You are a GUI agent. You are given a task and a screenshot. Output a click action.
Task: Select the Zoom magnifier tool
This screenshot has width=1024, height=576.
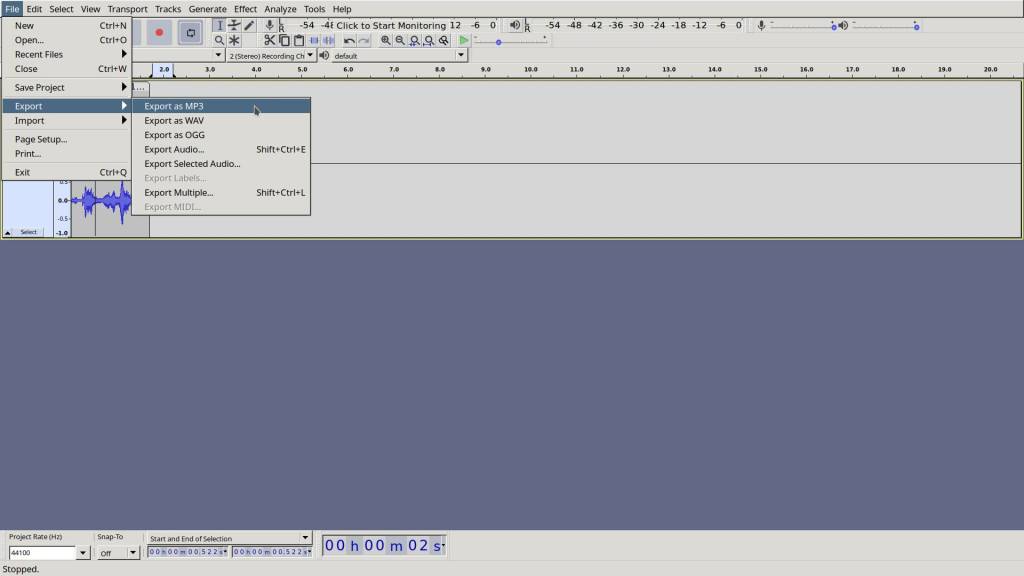(219, 40)
